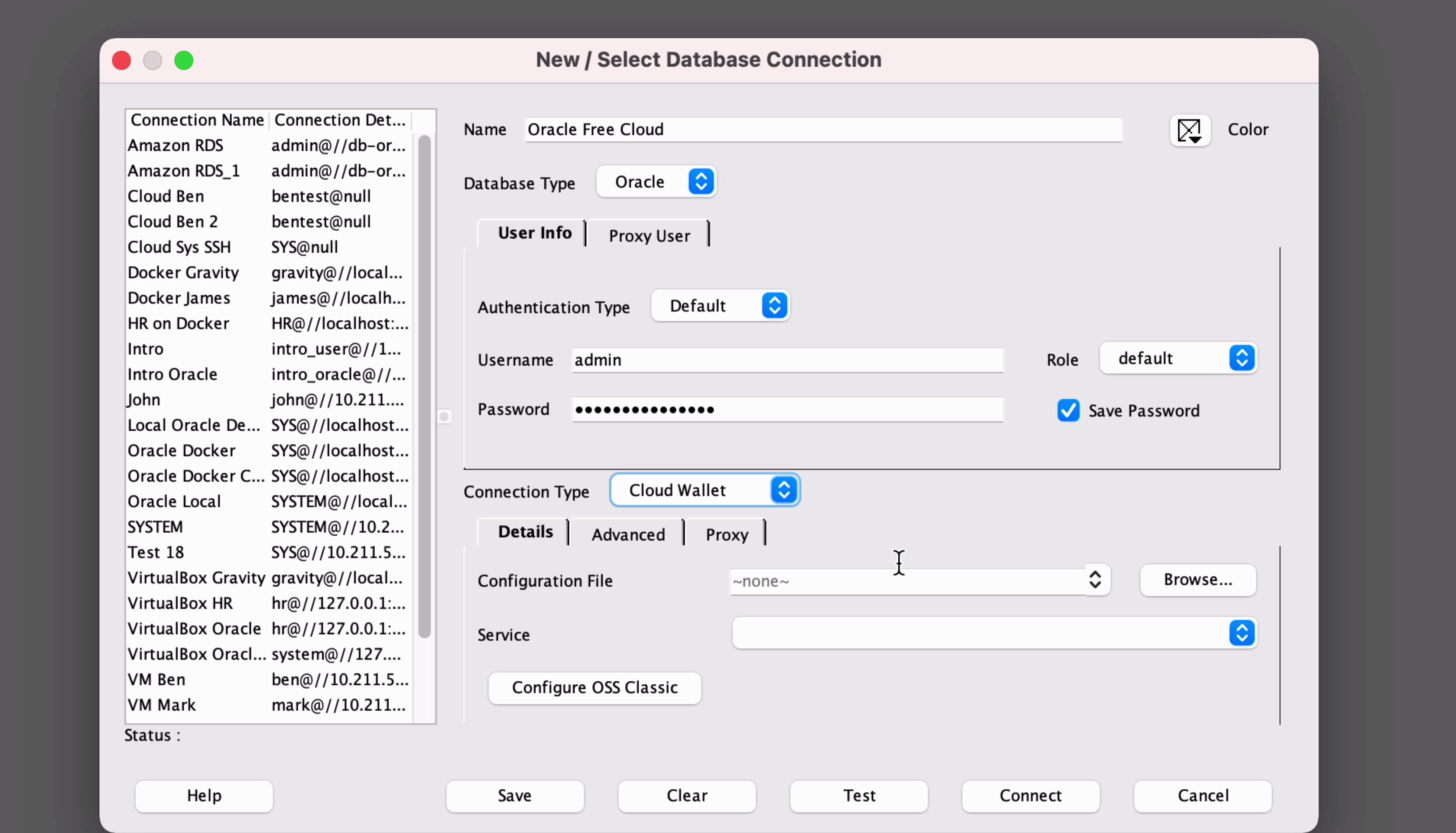The image size is (1456, 833).
Task: Click the Connection Name column header
Action: [197, 120]
